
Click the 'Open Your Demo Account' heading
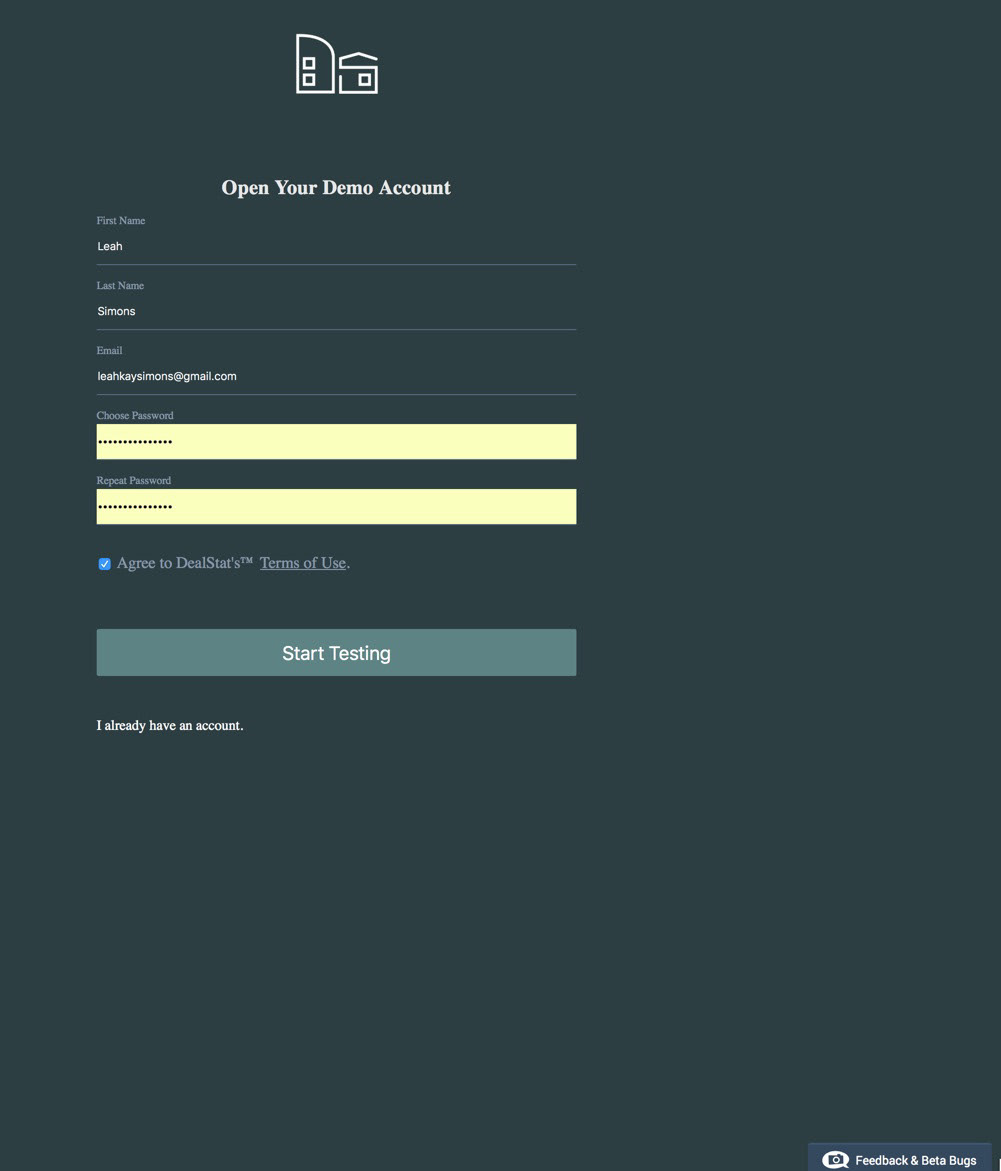[x=336, y=187]
